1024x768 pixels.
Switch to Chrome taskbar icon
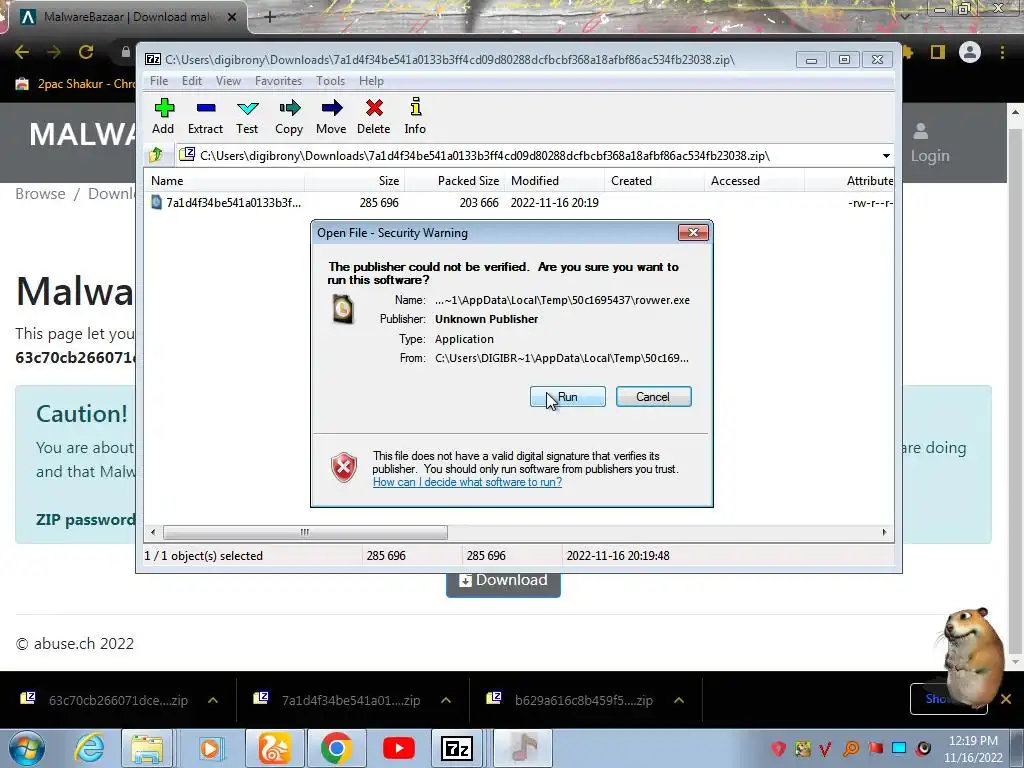click(x=336, y=748)
